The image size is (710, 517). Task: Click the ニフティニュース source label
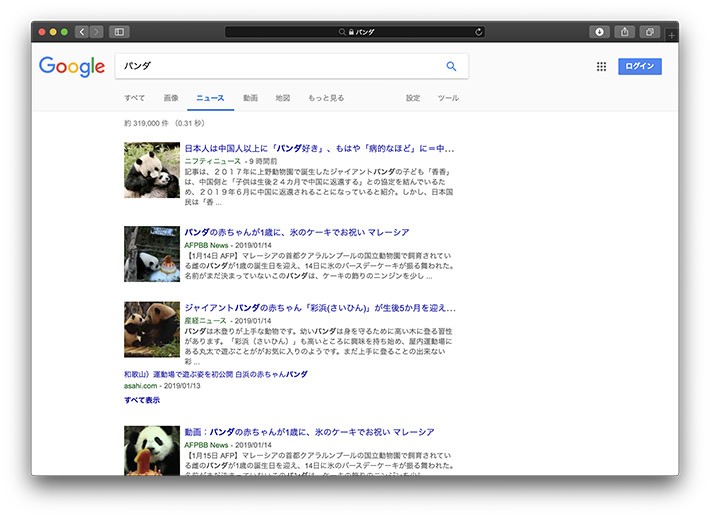click(x=212, y=161)
